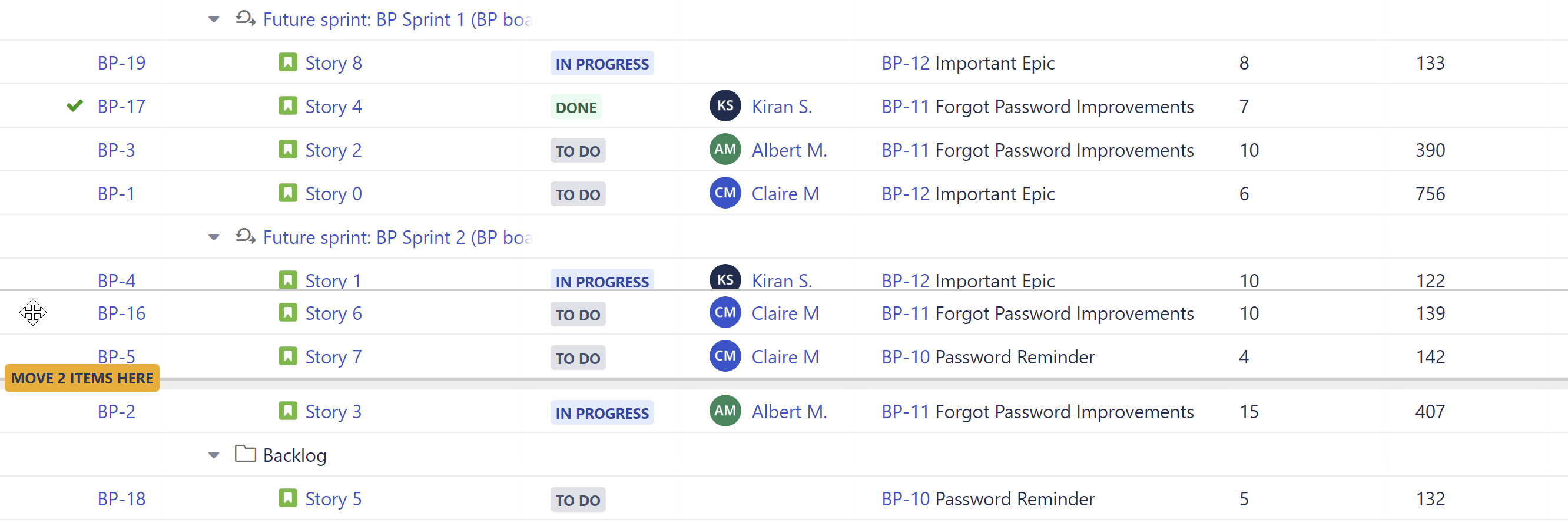The width and height of the screenshot is (1568, 529).
Task: Click the story icon beside Story 3
Action: [x=287, y=411]
